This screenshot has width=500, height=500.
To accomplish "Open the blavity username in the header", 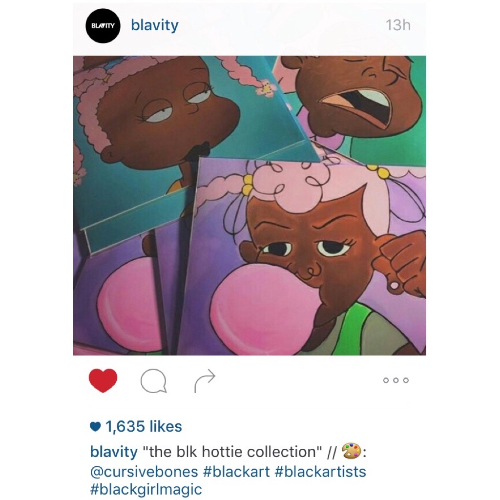I will point(155,25).
